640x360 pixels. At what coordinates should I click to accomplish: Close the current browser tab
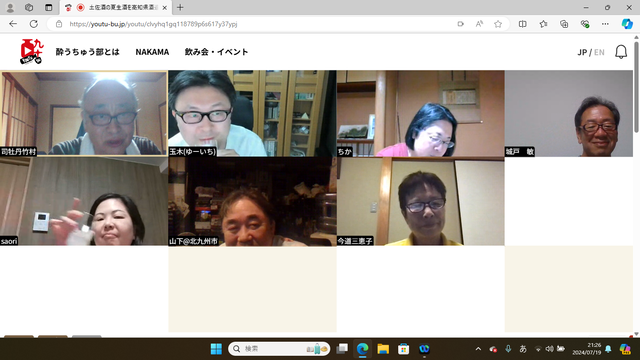point(164,7)
